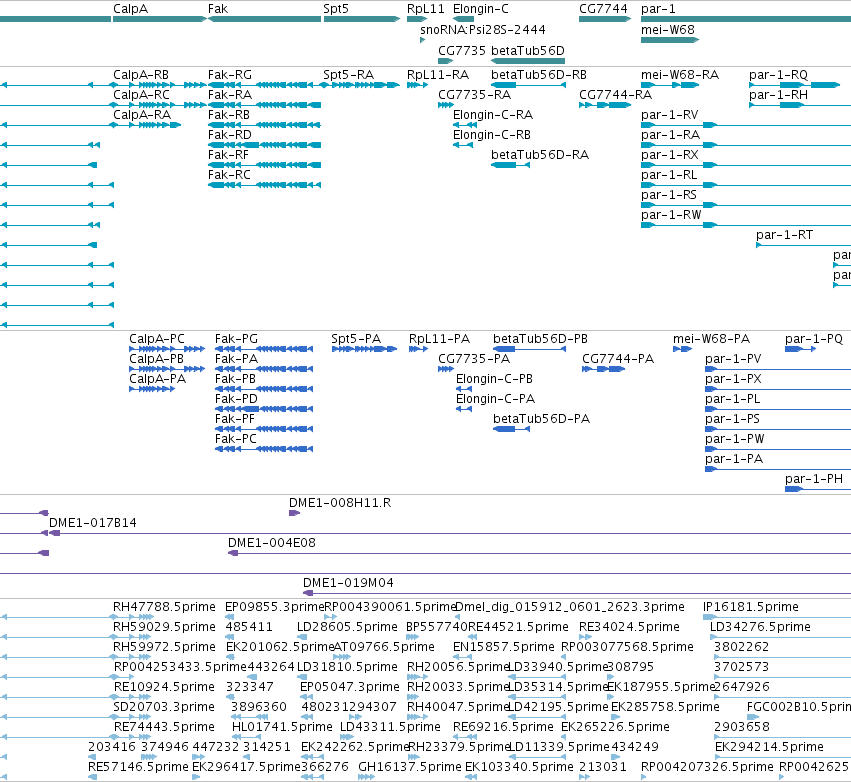Select the Elongin-C-RB transcript label
The height and width of the screenshot is (782, 851).
492,135
